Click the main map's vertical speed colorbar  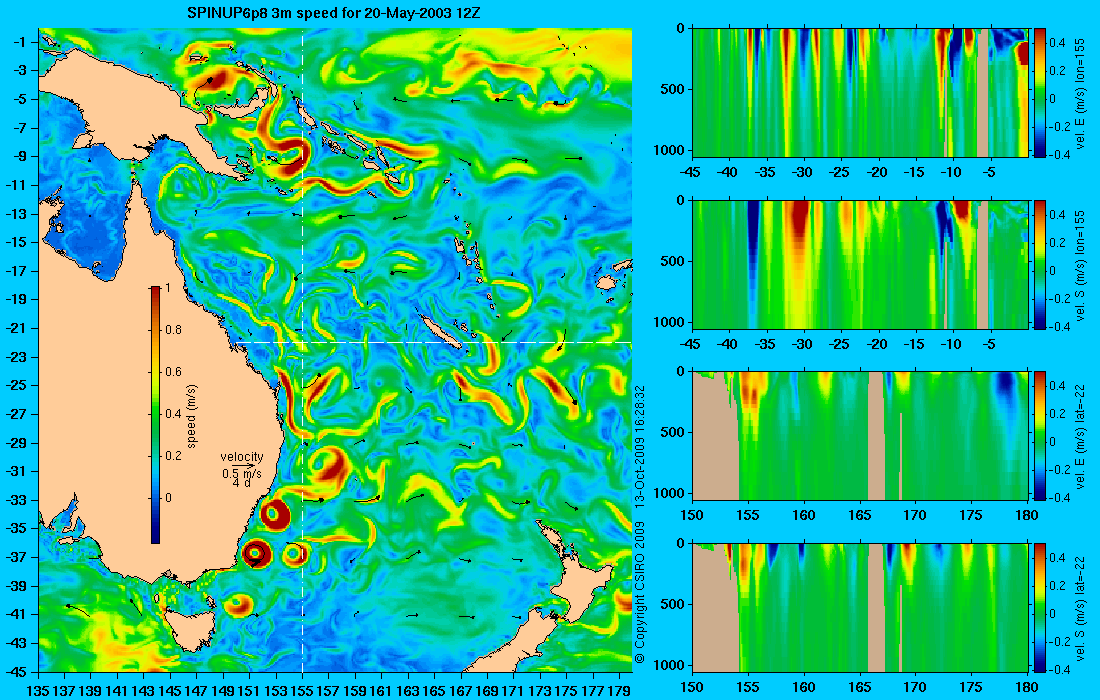pos(155,415)
